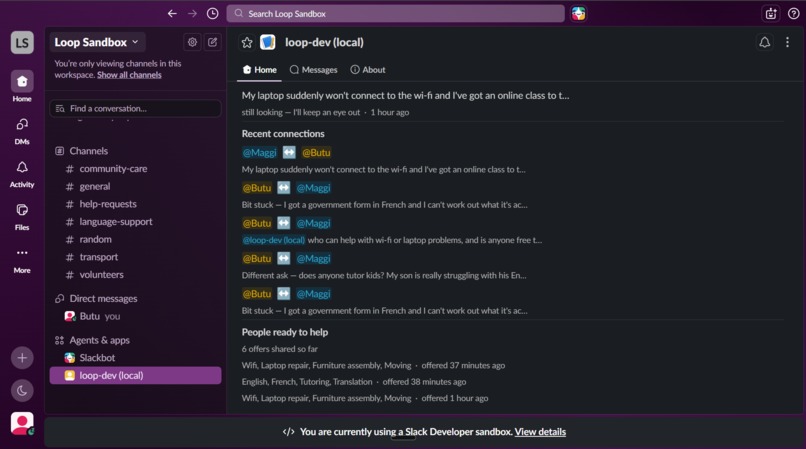
Task: Expand the Loop Sandbox workspace menu
Action: [97, 42]
